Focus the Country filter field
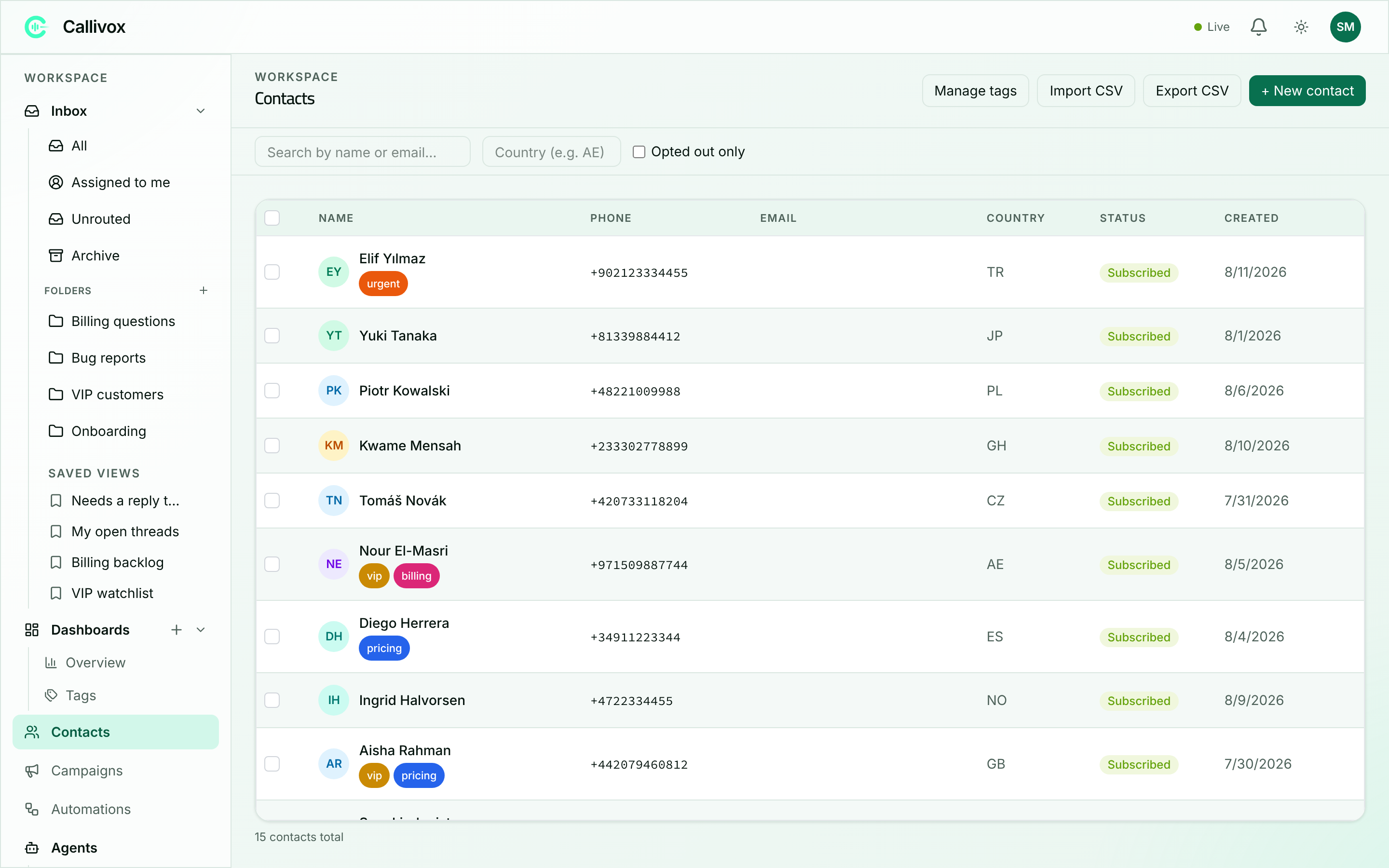 click(x=551, y=151)
